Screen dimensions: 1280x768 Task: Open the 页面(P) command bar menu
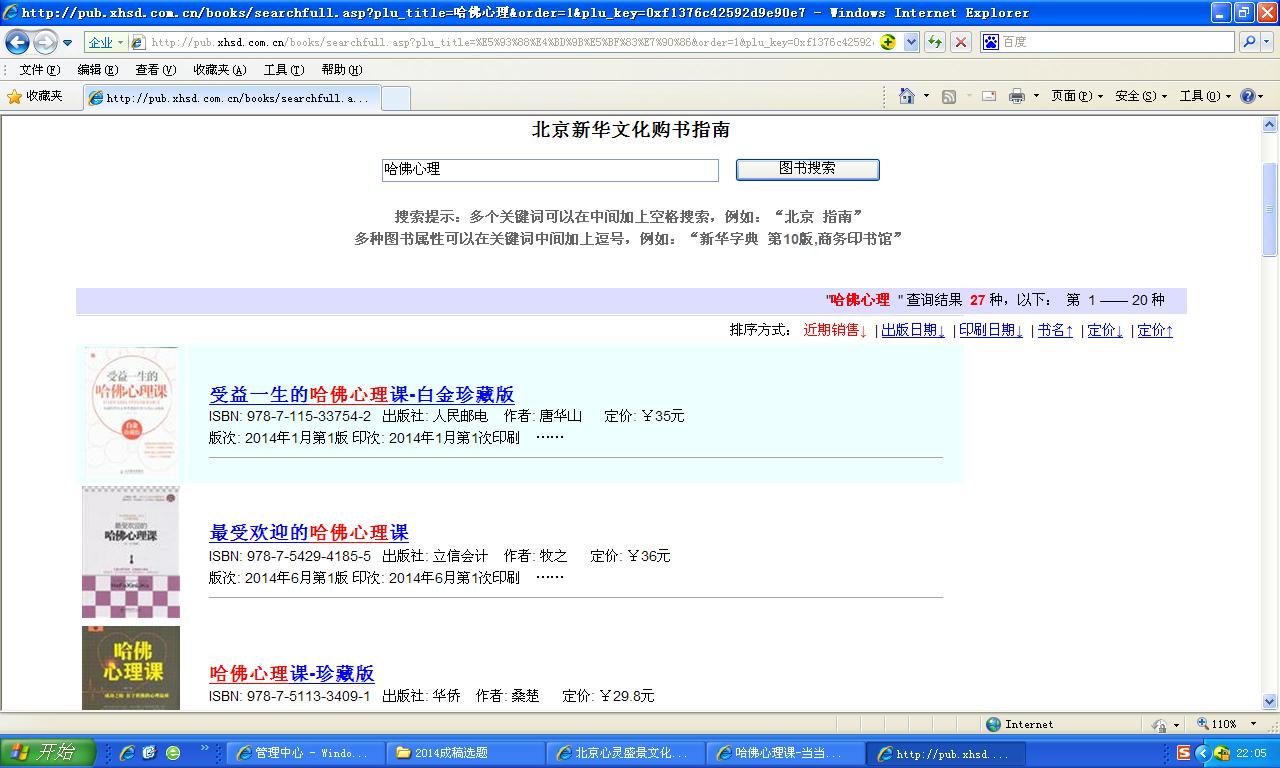(1077, 96)
